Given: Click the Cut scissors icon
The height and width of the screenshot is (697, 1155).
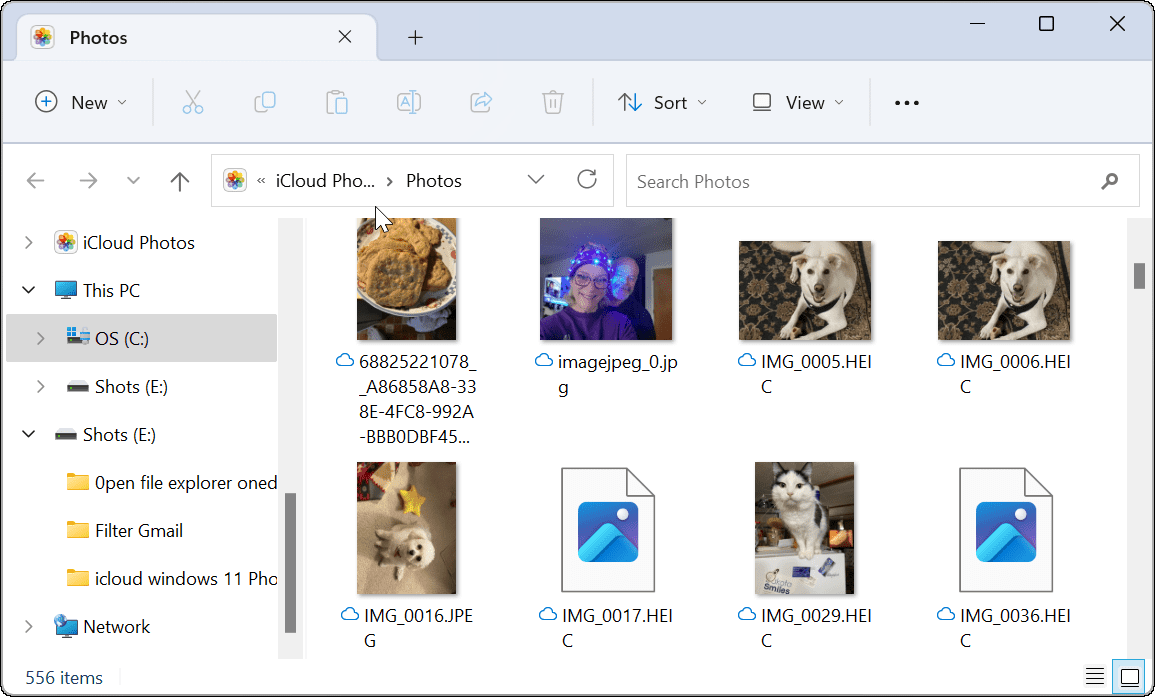Looking at the screenshot, I should (193, 102).
